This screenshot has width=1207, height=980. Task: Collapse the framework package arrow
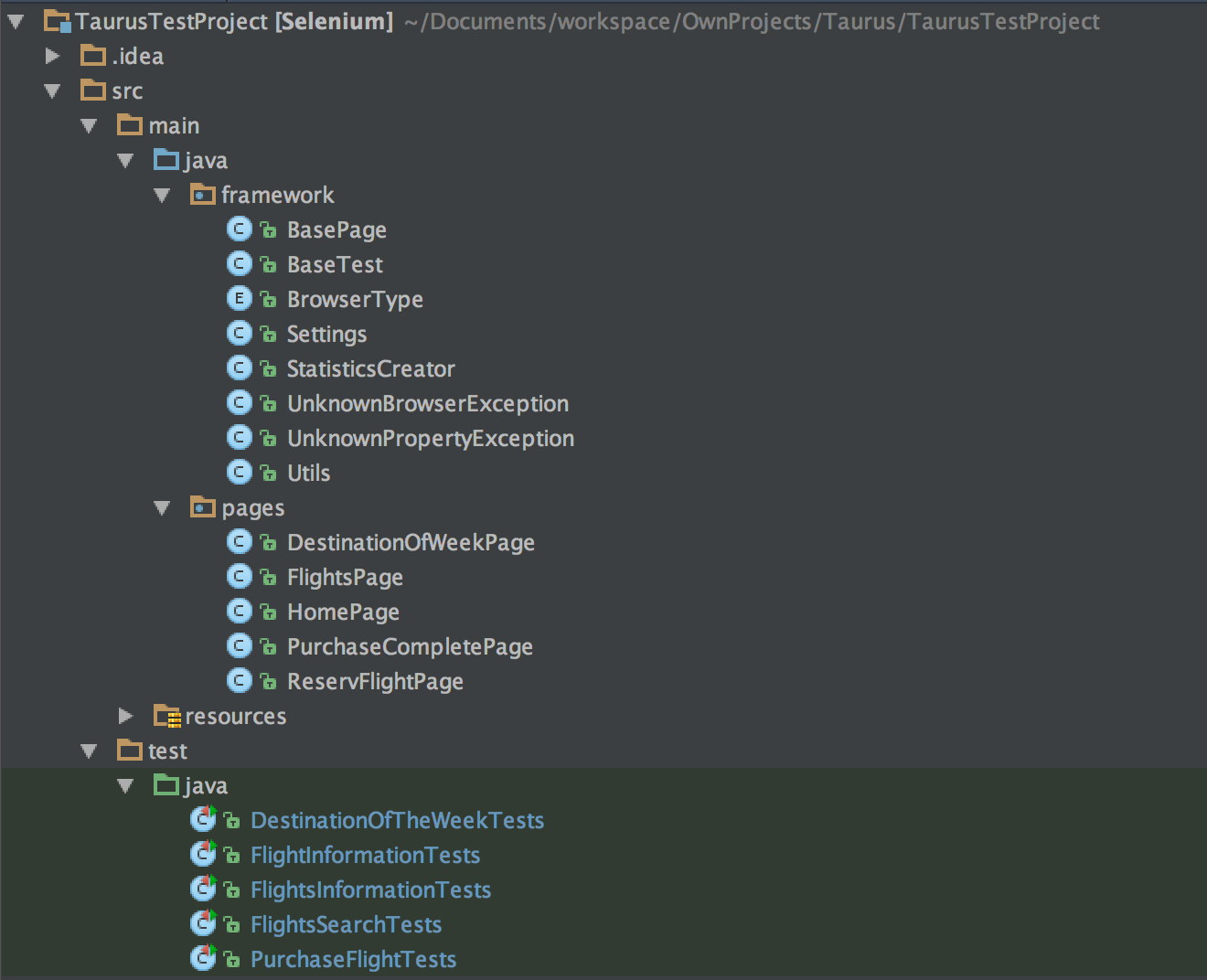click(162, 195)
